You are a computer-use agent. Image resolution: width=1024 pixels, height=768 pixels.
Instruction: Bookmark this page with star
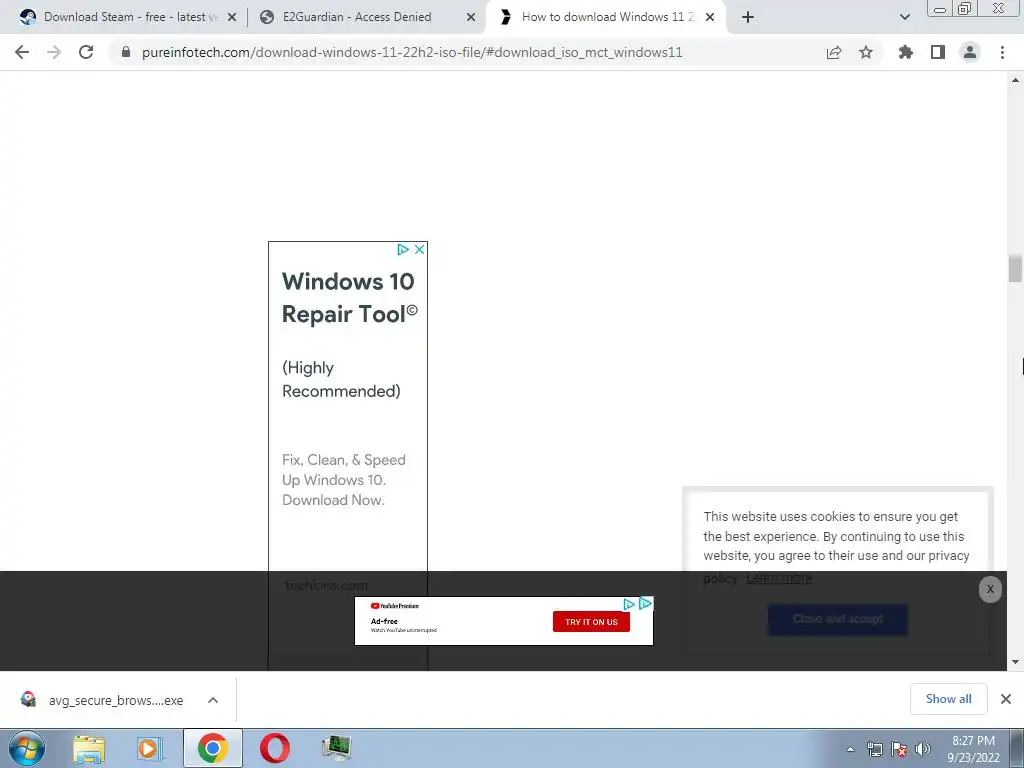click(866, 52)
